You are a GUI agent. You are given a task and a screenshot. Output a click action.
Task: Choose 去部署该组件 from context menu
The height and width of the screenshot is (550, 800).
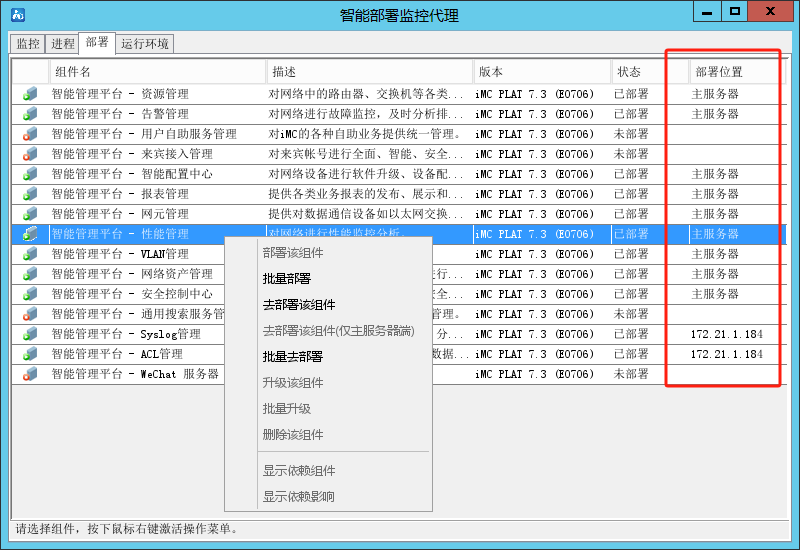point(299,305)
